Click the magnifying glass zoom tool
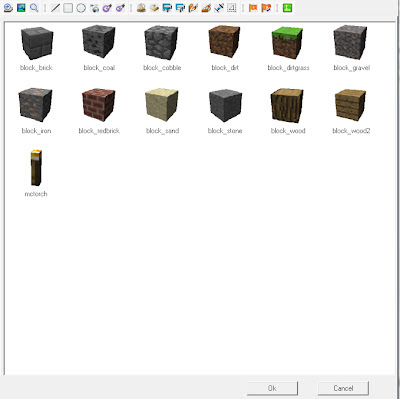Screen dimensions: 400x399 [x=34, y=7]
